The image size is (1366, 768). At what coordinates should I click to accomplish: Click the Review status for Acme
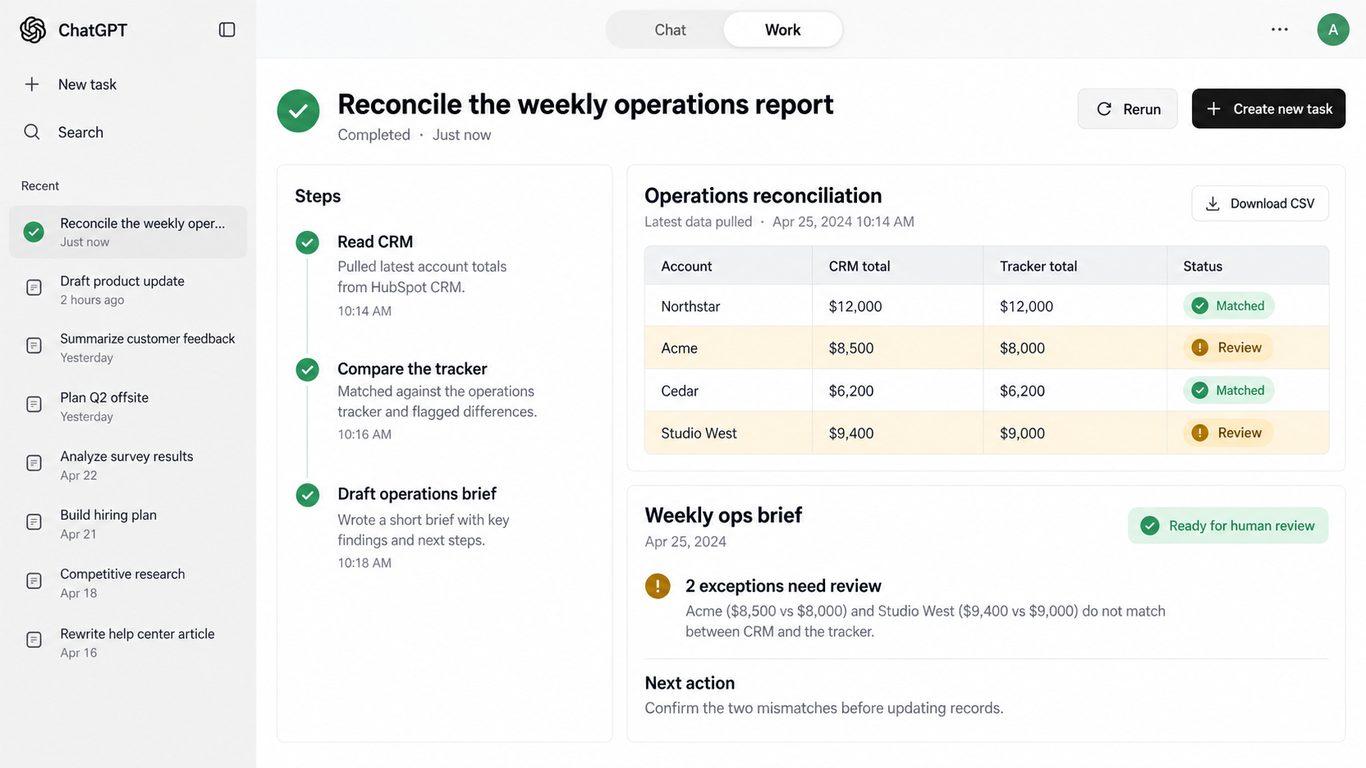click(1227, 348)
